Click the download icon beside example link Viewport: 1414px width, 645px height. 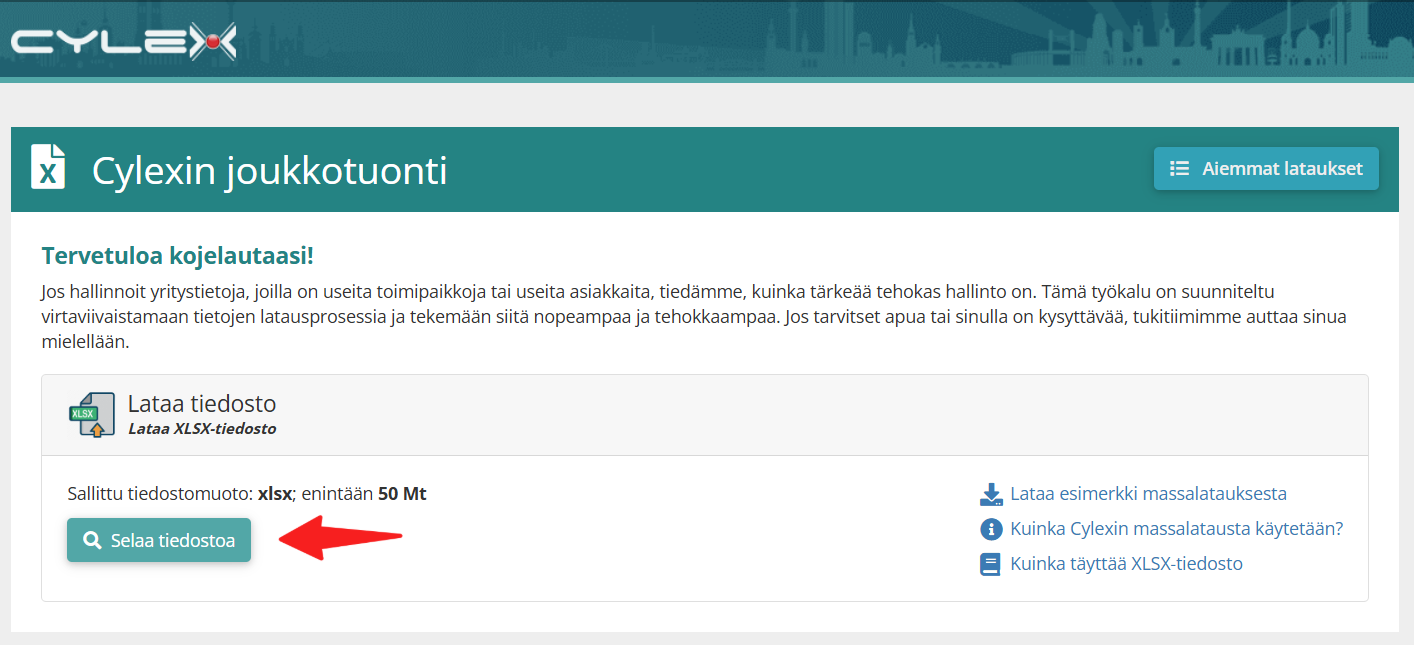(991, 494)
